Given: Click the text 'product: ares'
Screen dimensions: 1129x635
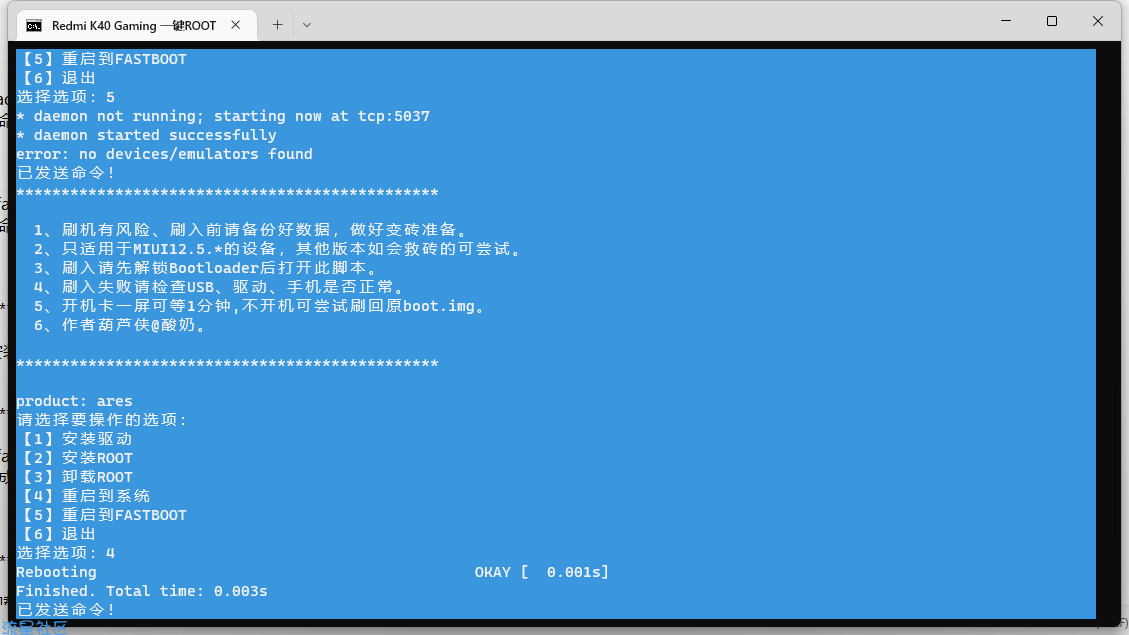Looking at the screenshot, I should click(x=74, y=401).
